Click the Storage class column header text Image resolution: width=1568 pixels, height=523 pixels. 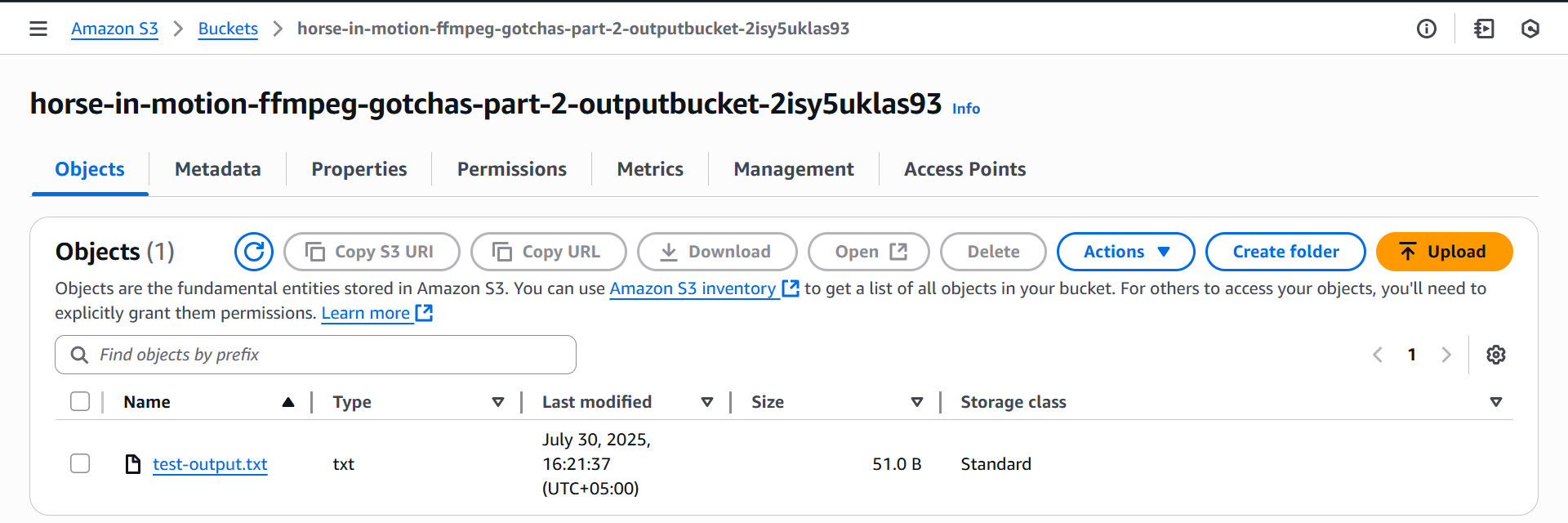click(1013, 402)
